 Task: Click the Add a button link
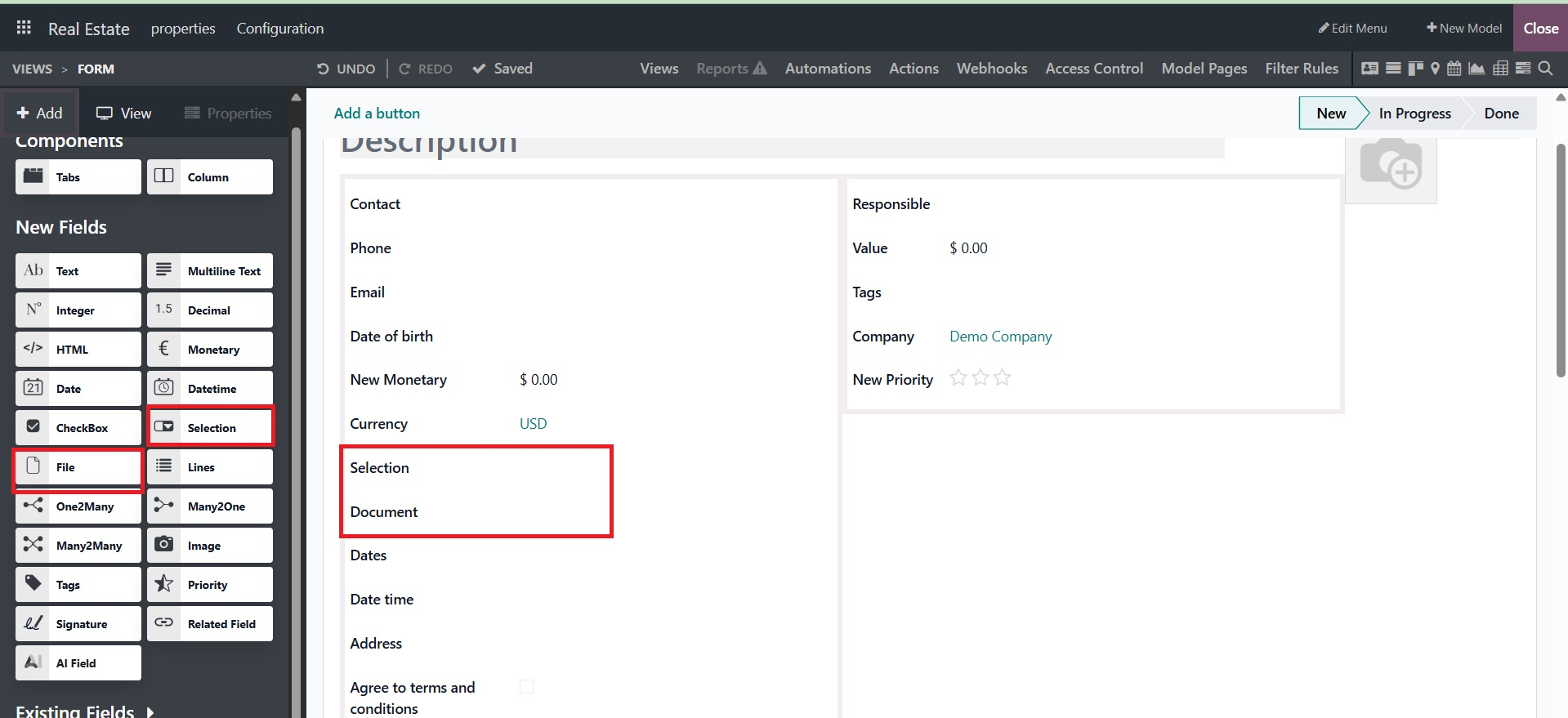pyautogui.click(x=377, y=114)
